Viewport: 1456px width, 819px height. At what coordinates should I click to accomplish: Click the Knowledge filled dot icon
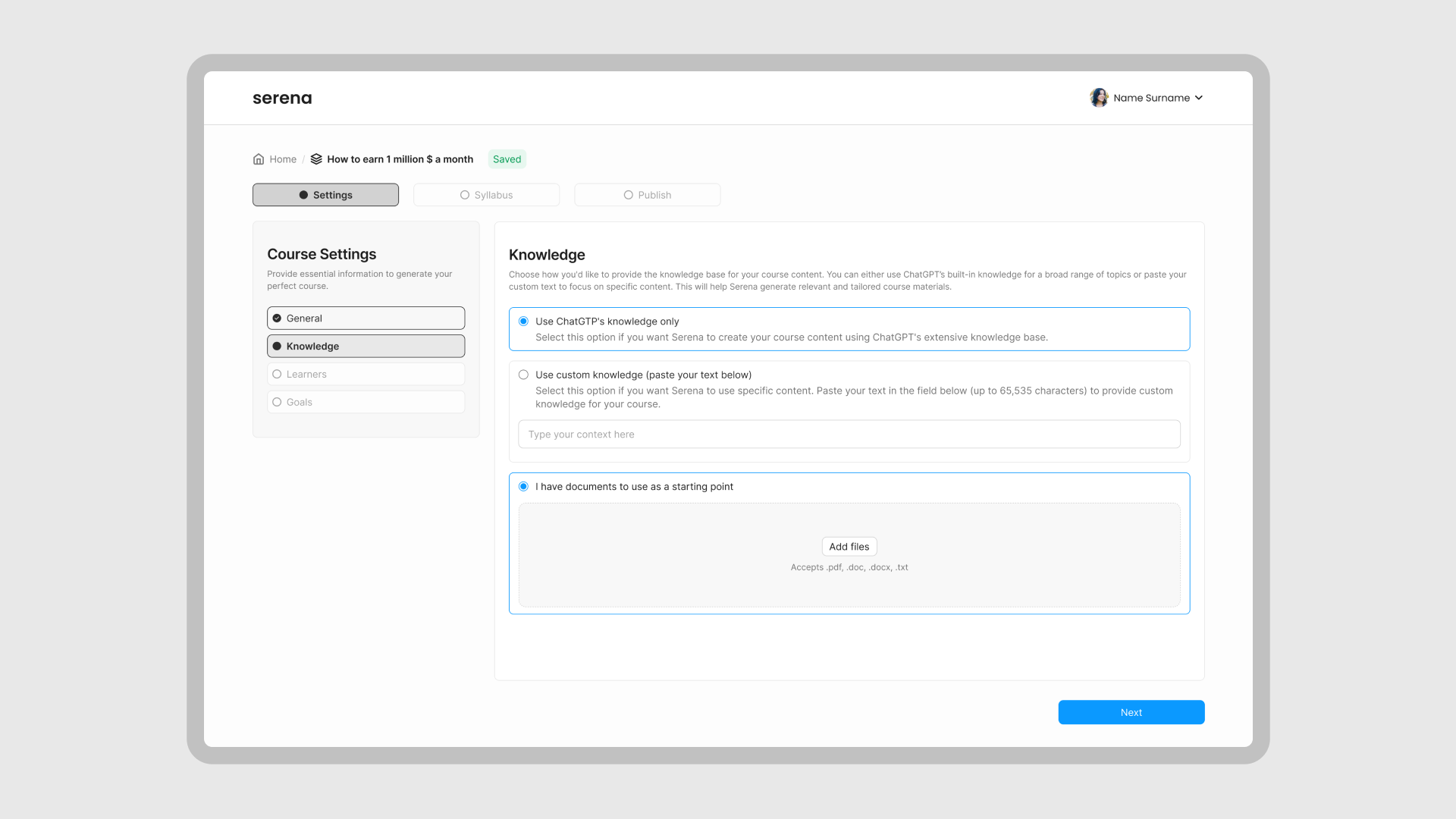277,347
